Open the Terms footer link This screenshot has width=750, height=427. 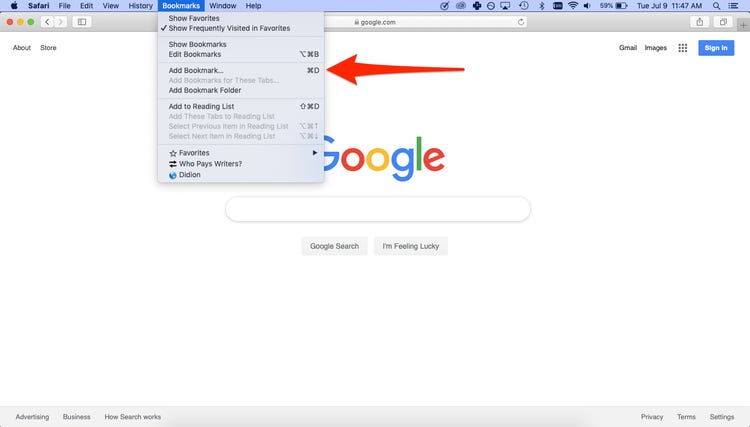point(686,417)
